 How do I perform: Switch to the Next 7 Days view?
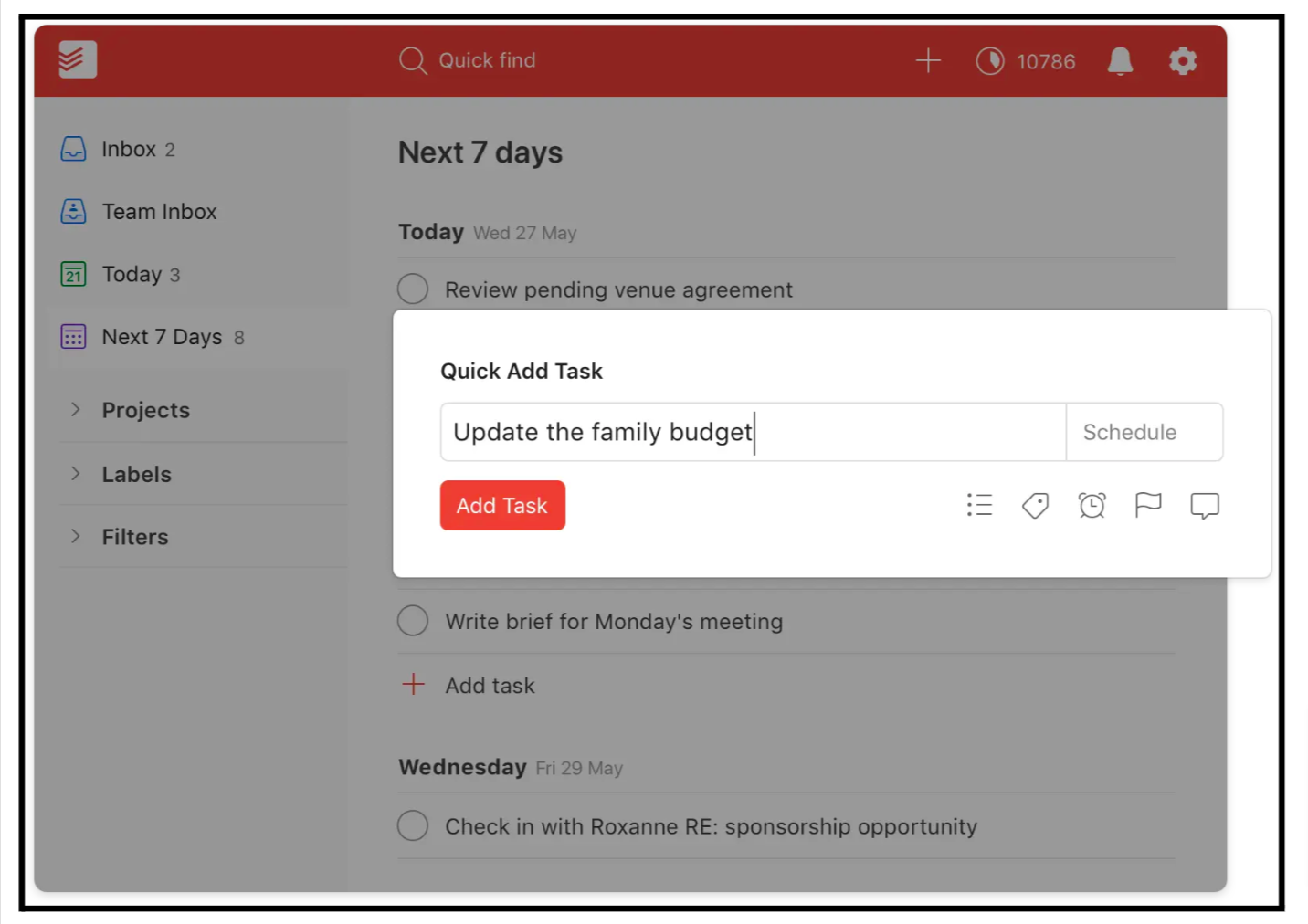pos(162,336)
